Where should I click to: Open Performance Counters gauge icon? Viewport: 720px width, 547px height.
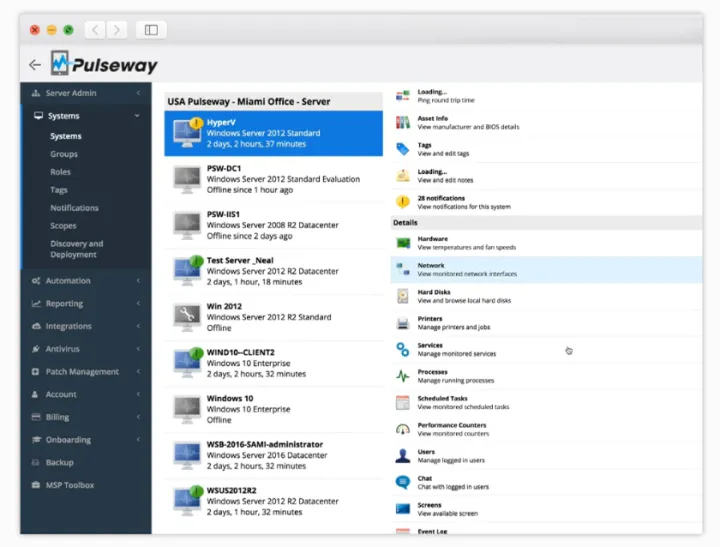pos(403,429)
